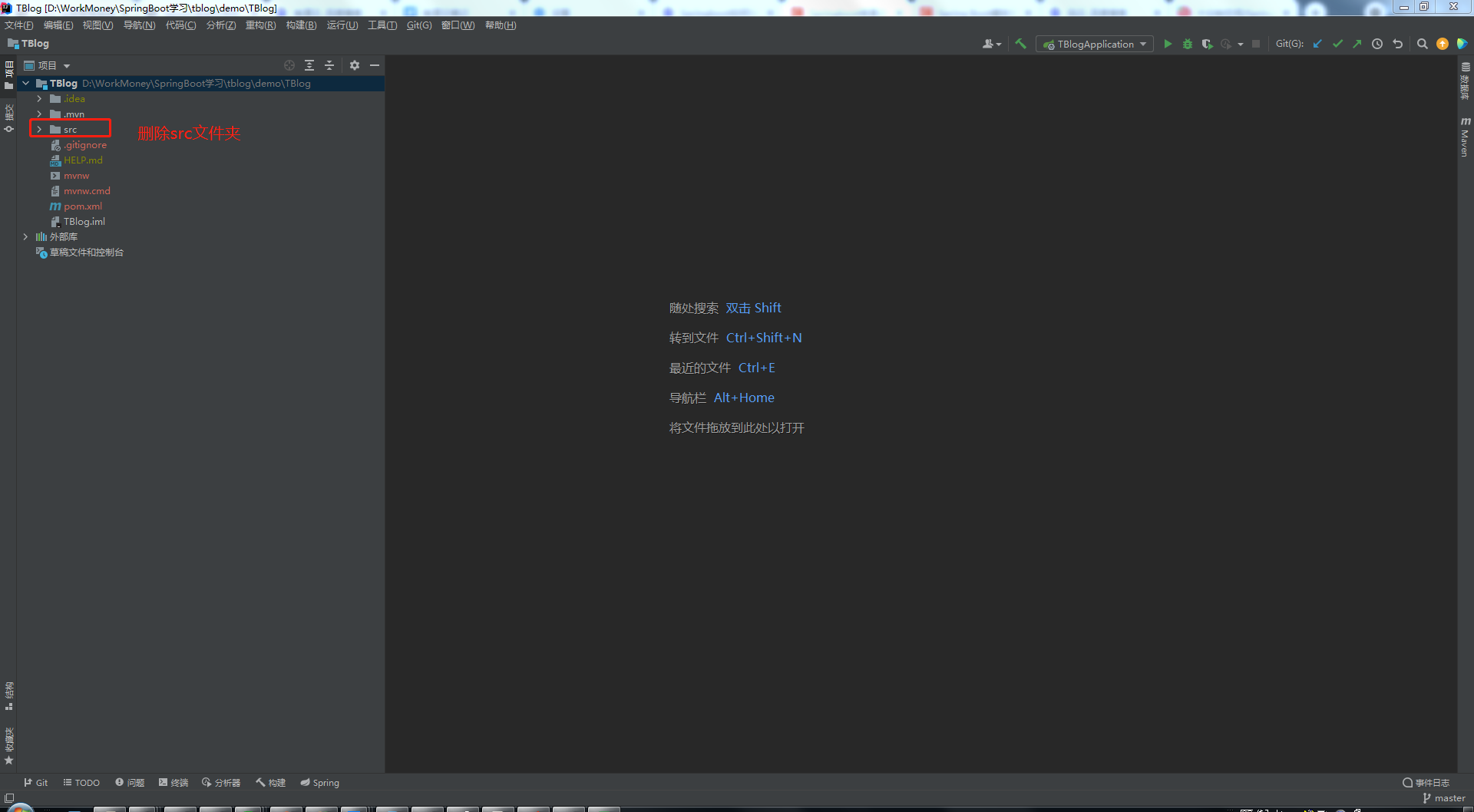Open the 文件(F) menu
The image size is (1474, 812).
pyautogui.click(x=19, y=25)
